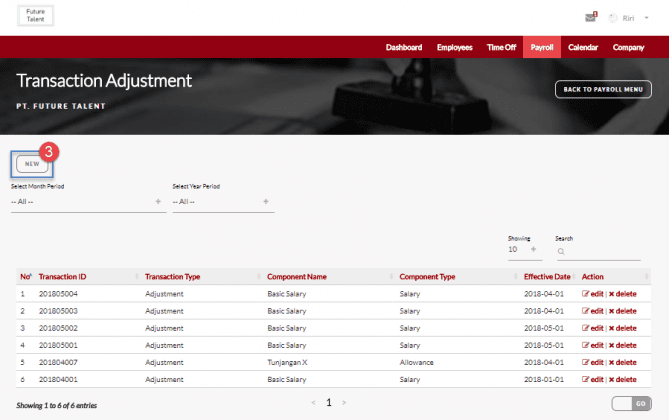Expand the Select Month Period dropdown
This screenshot has width=669, height=420.
pyautogui.click(x=85, y=201)
